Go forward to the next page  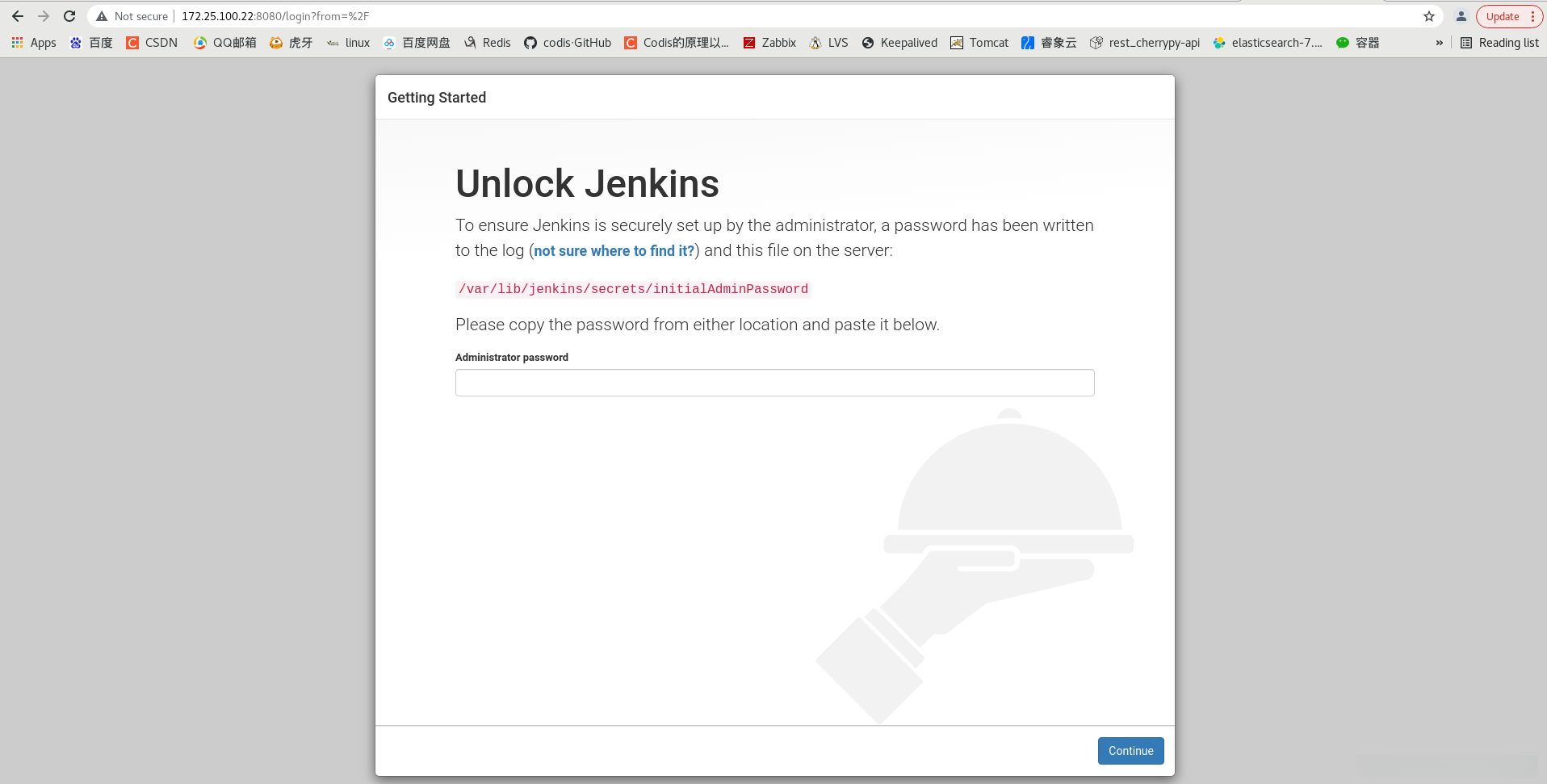pyautogui.click(x=44, y=16)
